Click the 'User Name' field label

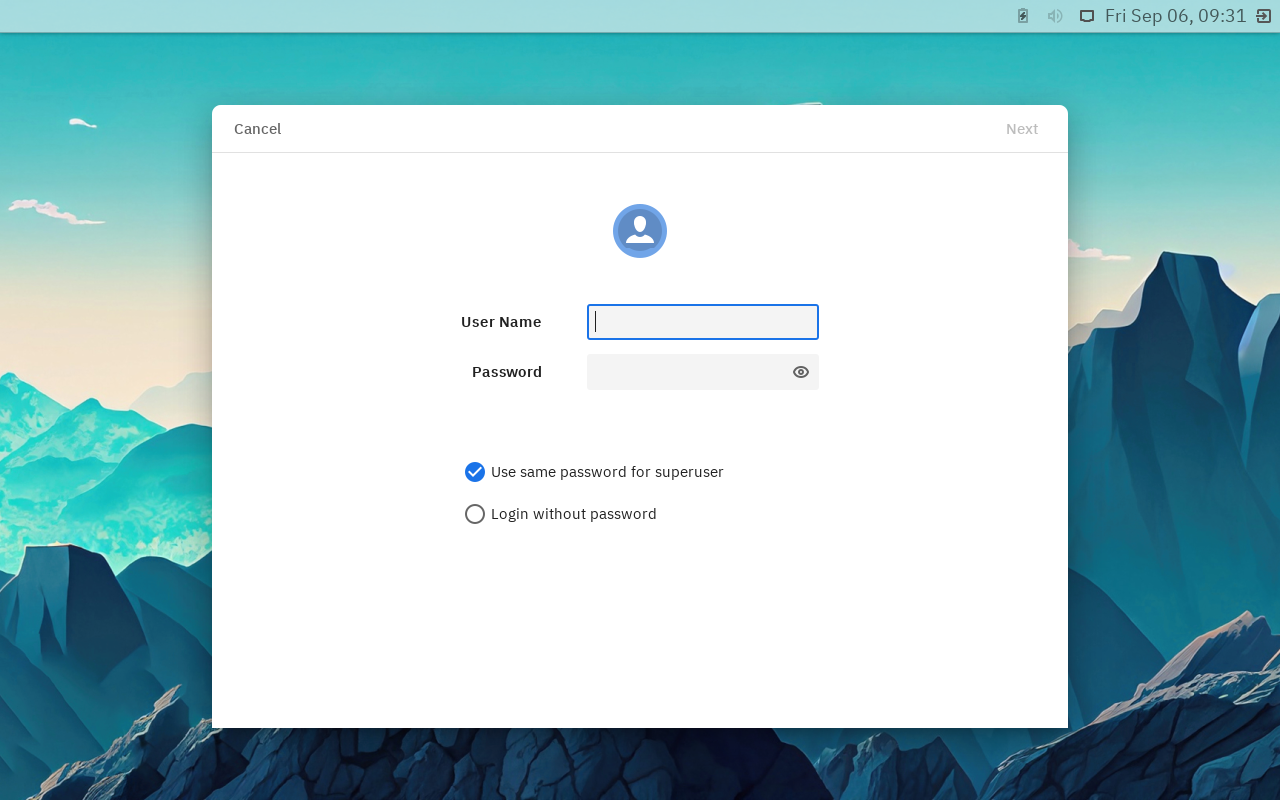[x=501, y=322]
